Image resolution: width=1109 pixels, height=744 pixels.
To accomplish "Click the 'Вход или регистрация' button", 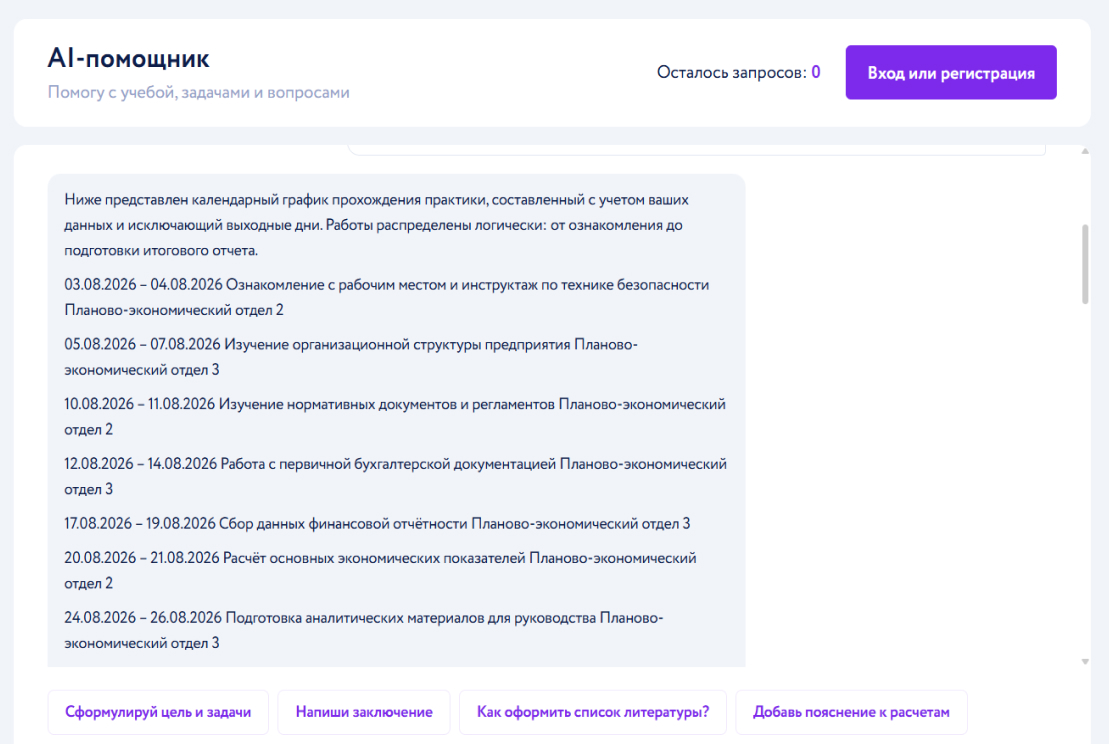I will [951, 73].
